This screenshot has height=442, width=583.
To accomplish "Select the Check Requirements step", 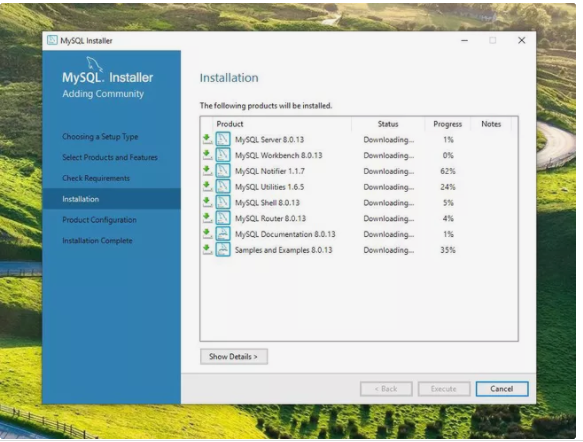I will tap(96, 178).
